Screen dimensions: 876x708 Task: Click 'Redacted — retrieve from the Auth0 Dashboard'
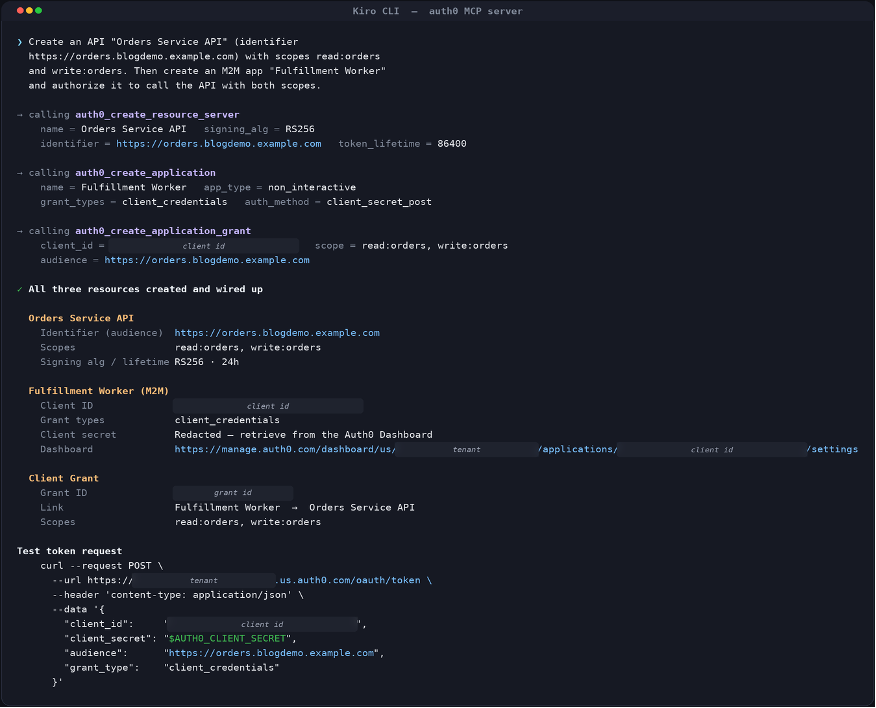tap(303, 435)
